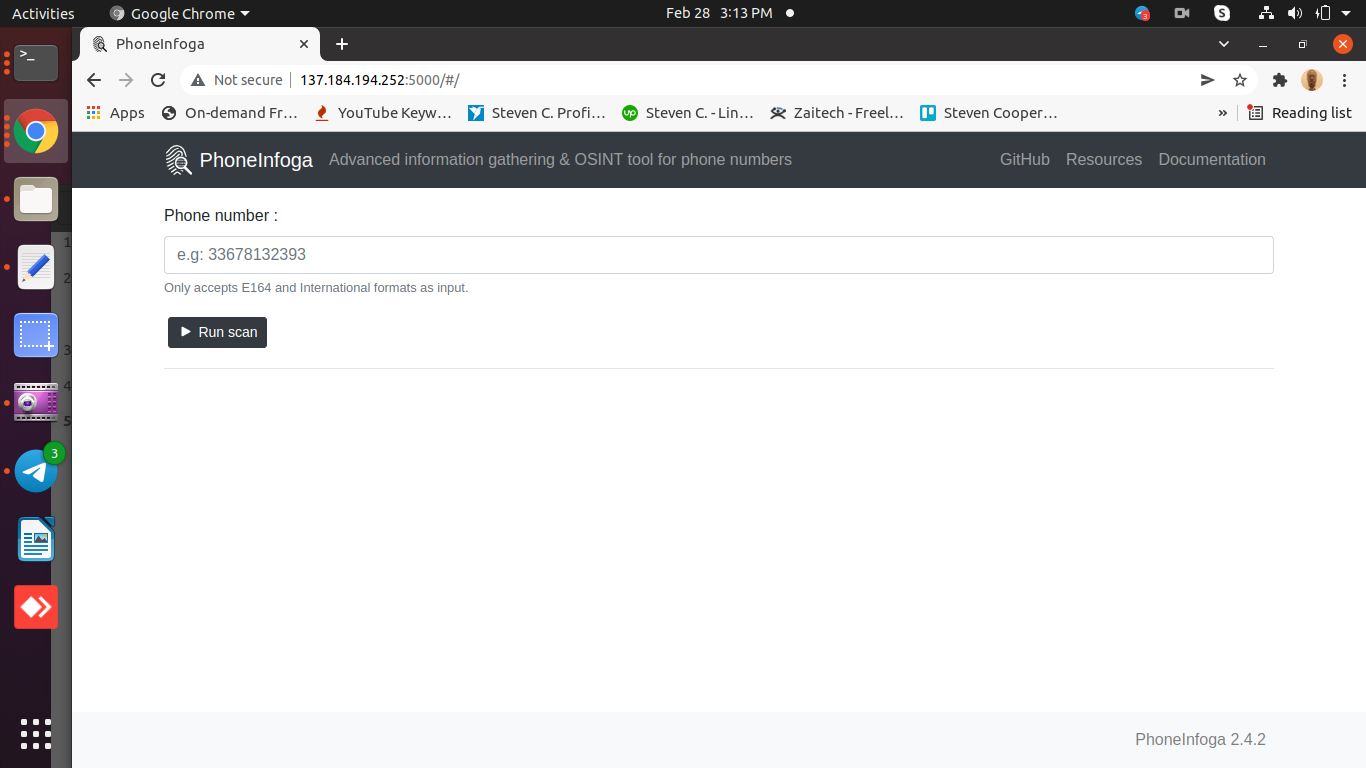The height and width of the screenshot is (768, 1366).
Task: Go back in Chrome browser
Action: pos(94,80)
